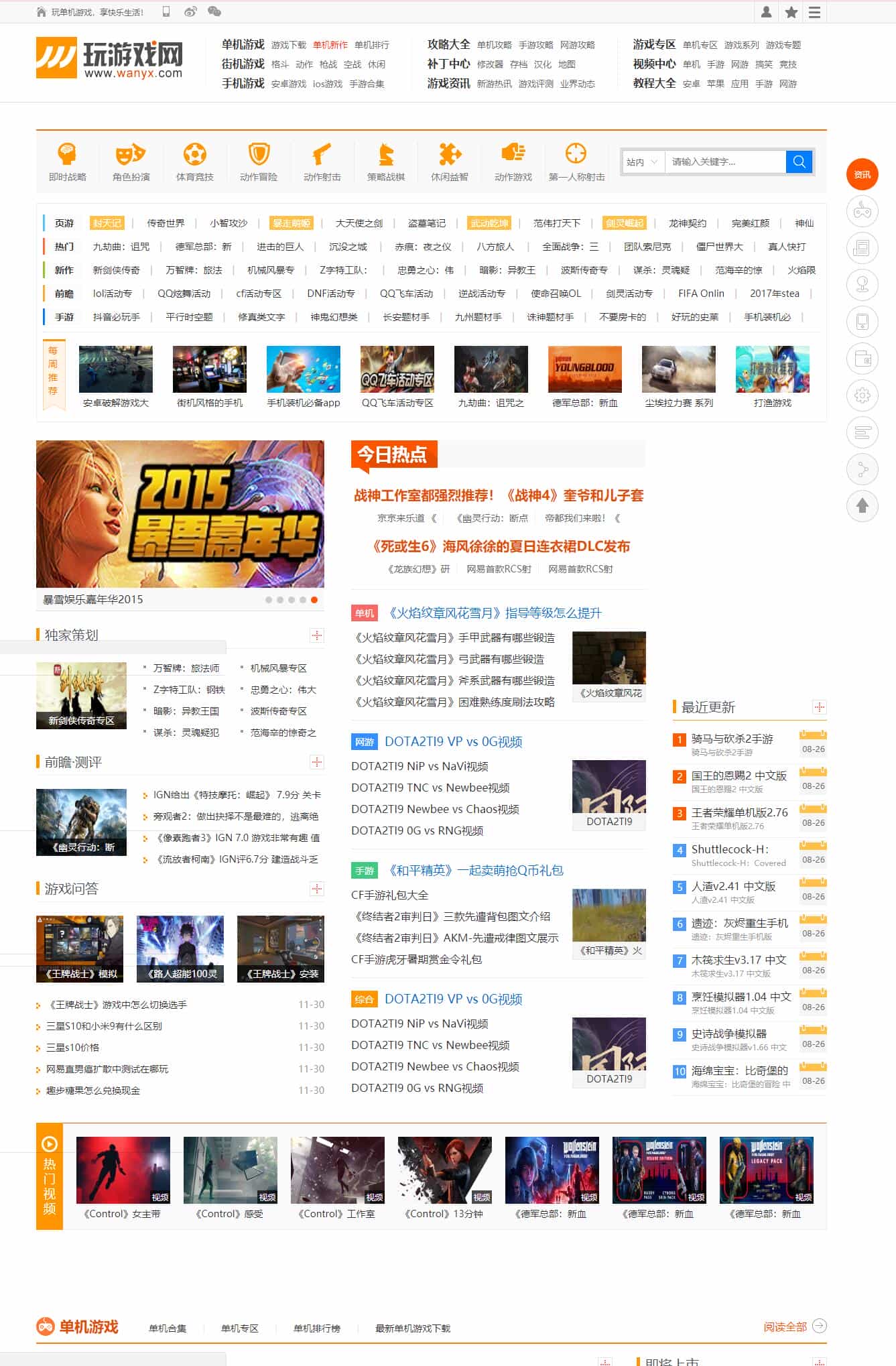Open the 教程大全 main nav heading
896x1366 pixels.
[x=654, y=83]
